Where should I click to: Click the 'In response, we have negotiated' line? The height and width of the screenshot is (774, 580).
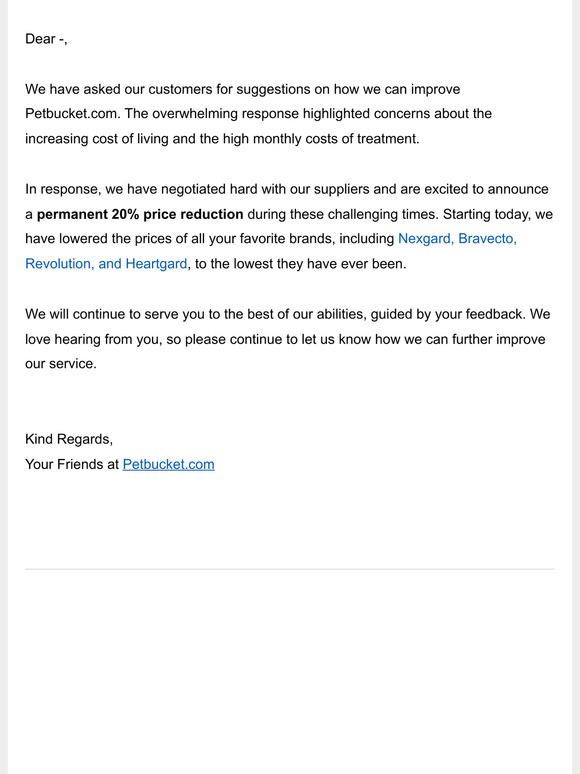(x=287, y=190)
